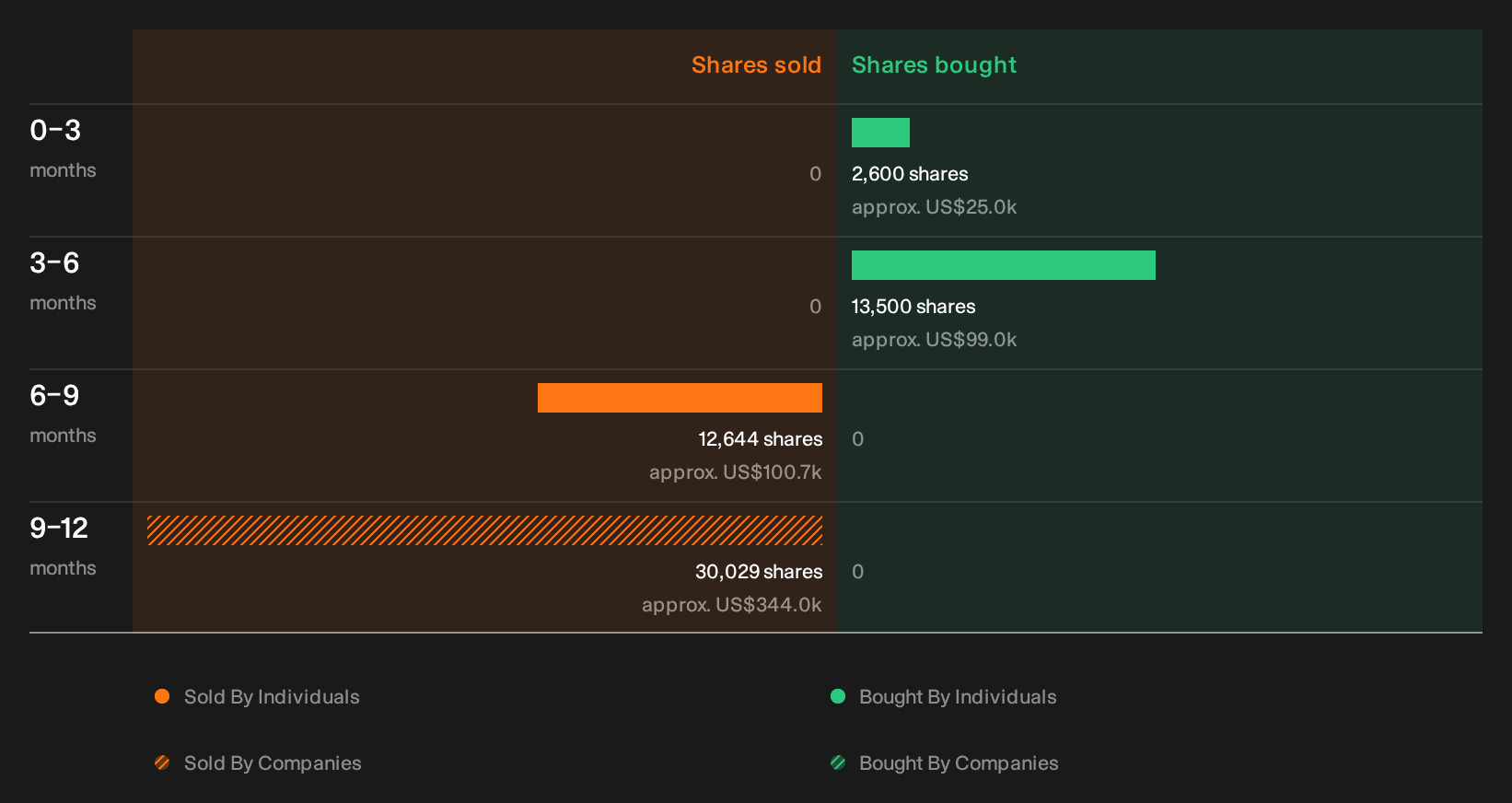
Task: Click the striped Bought By Companies legend icon
Action: [838, 762]
